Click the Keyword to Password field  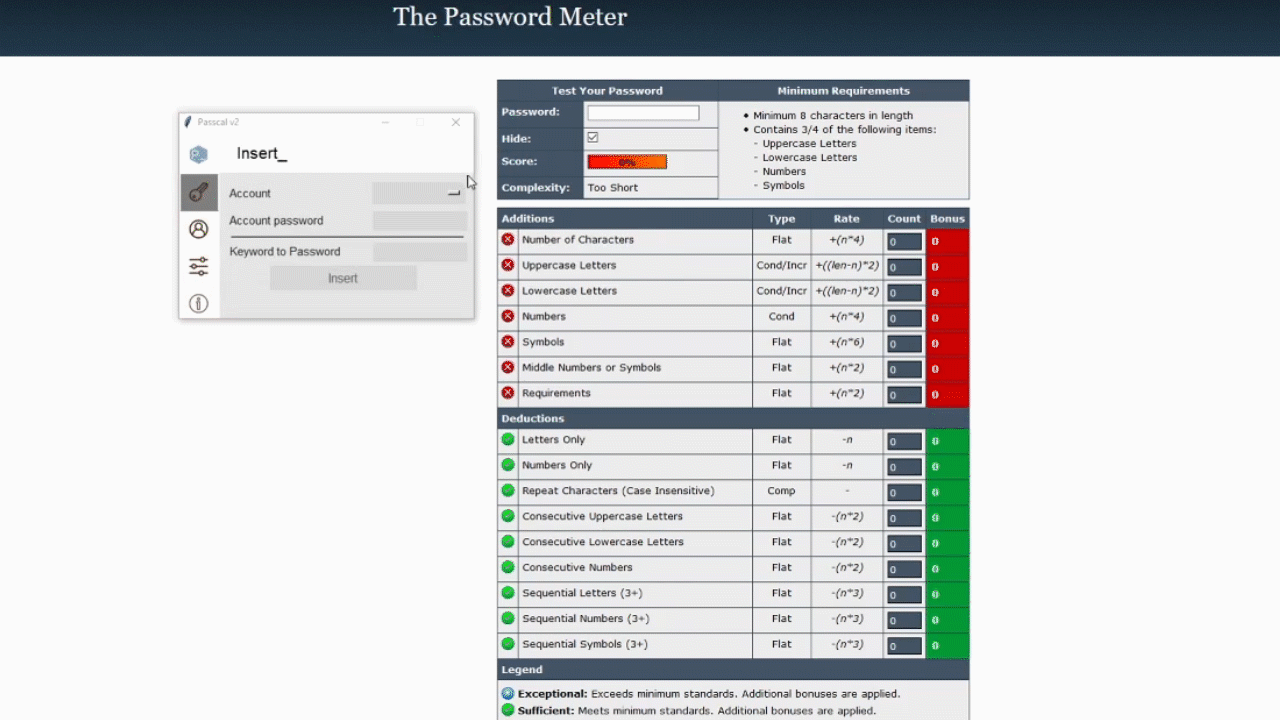tap(419, 252)
